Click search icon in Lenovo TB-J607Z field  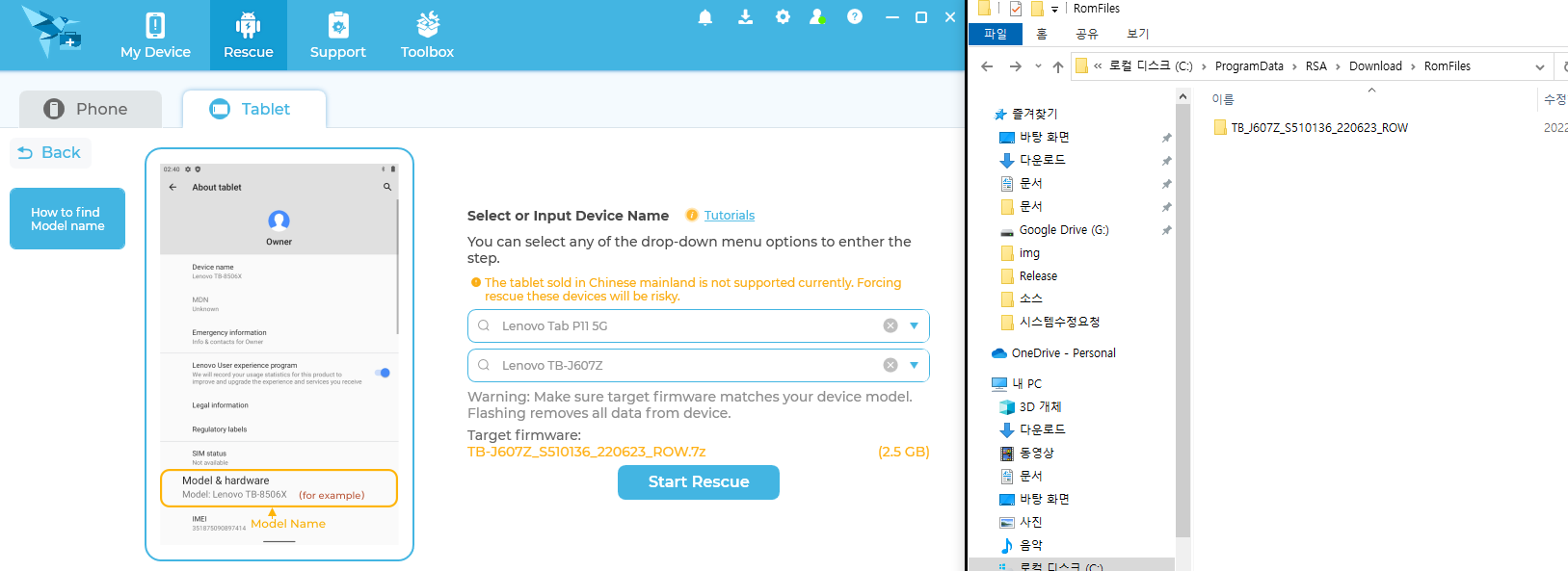tap(484, 365)
